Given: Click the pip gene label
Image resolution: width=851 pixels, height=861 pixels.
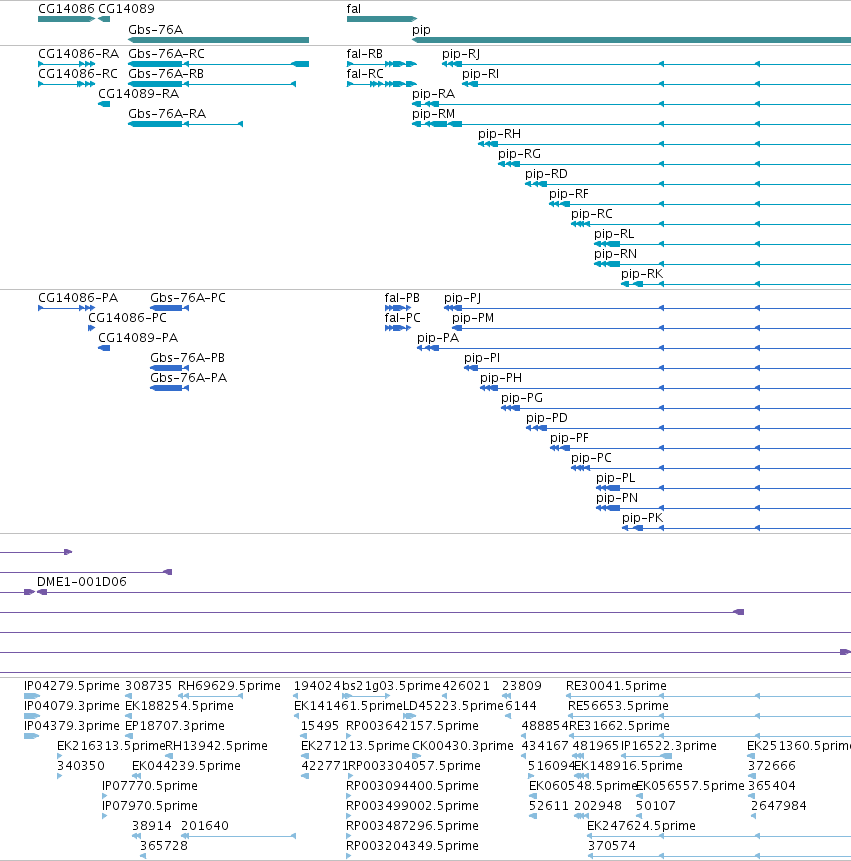Looking at the screenshot, I should pos(421,30).
